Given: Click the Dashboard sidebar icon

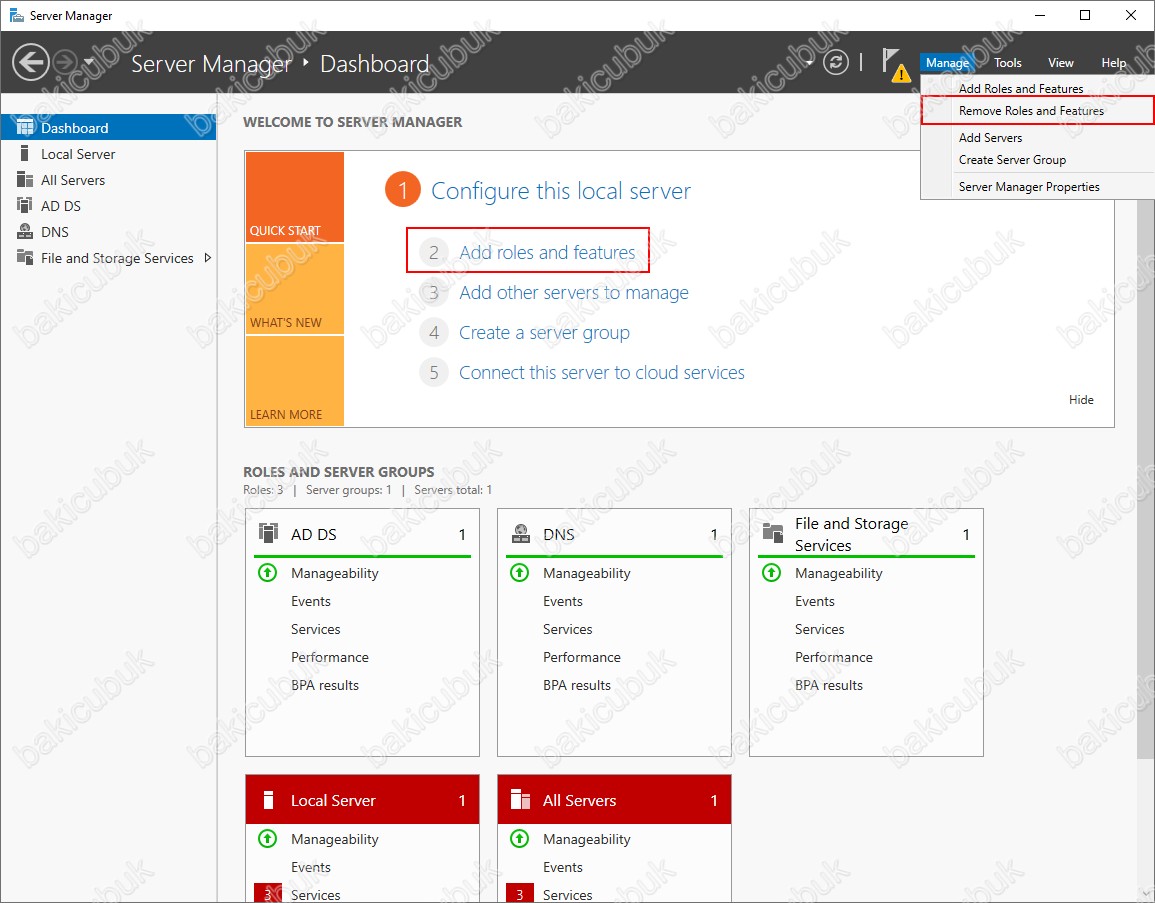Looking at the screenshot, I should tap(25, 127).
